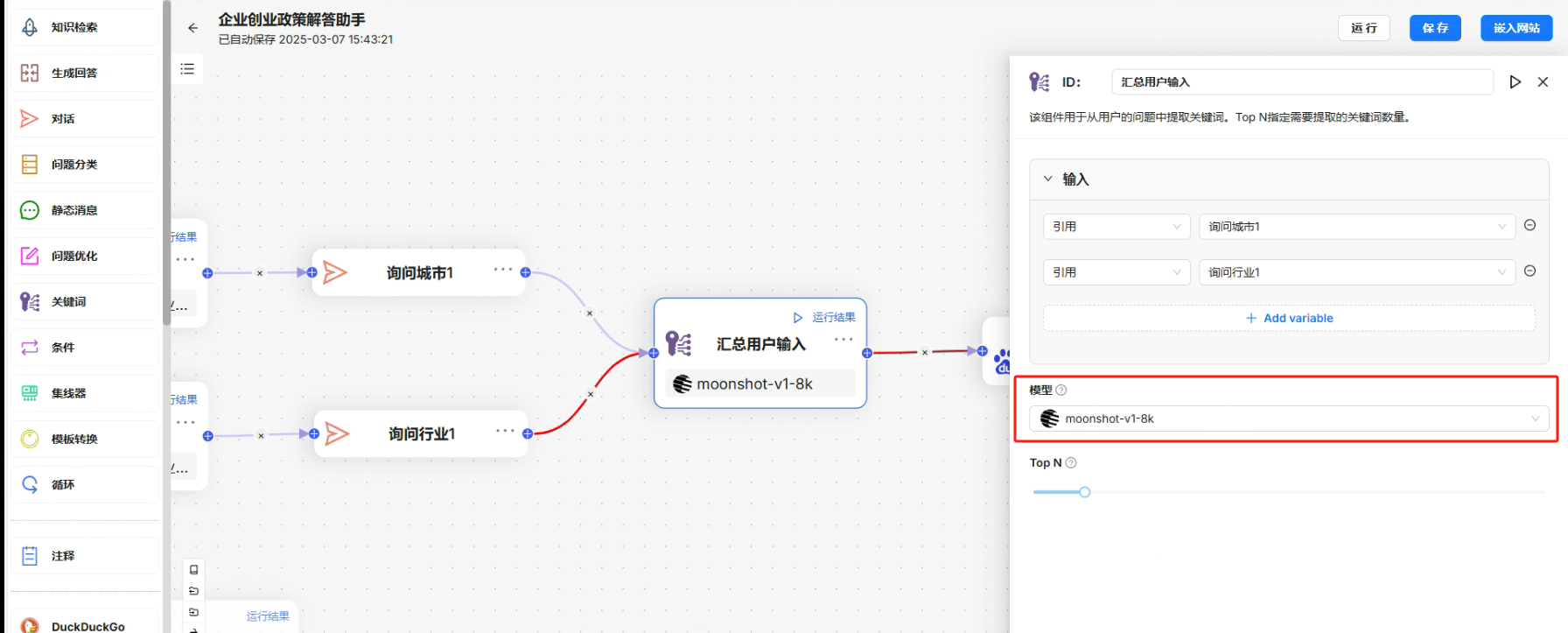Open the 询问城市1 node options menu
The width and height of the screenshot is (1568, 633).
[x=503, y=270]
